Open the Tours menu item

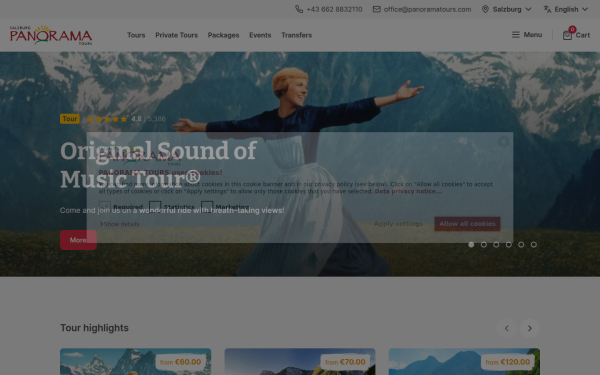136,35
